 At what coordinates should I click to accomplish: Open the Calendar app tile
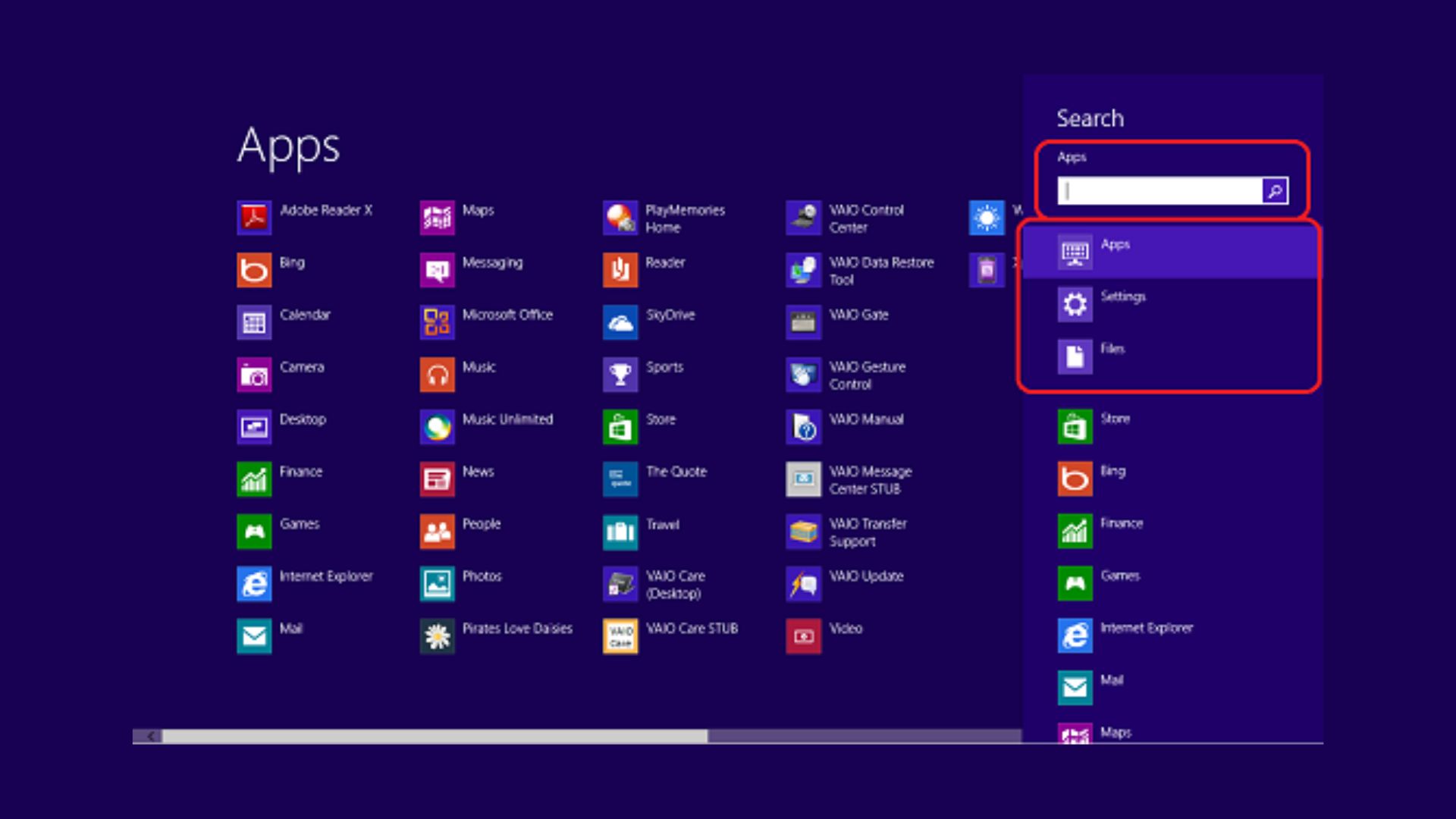tap(254, 322)
